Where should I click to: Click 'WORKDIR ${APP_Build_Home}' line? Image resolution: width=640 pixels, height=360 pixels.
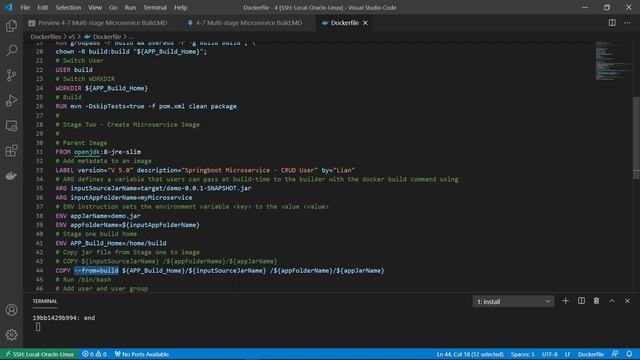(x=102, y=88)
